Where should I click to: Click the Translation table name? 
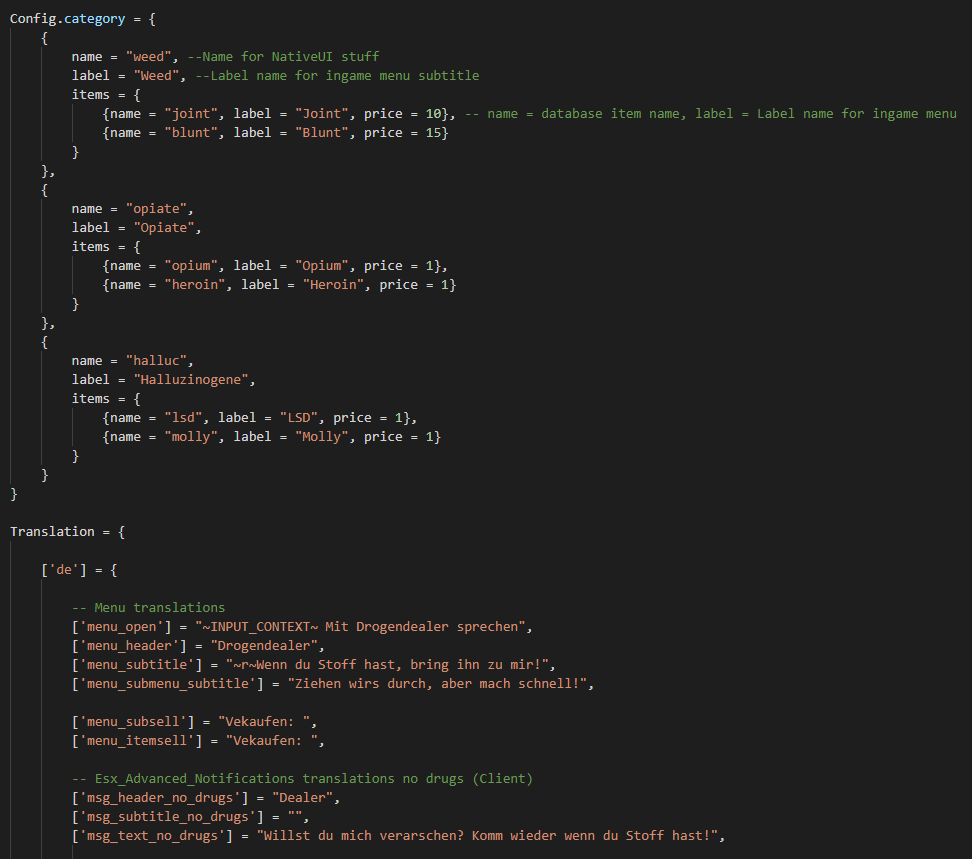52,532
